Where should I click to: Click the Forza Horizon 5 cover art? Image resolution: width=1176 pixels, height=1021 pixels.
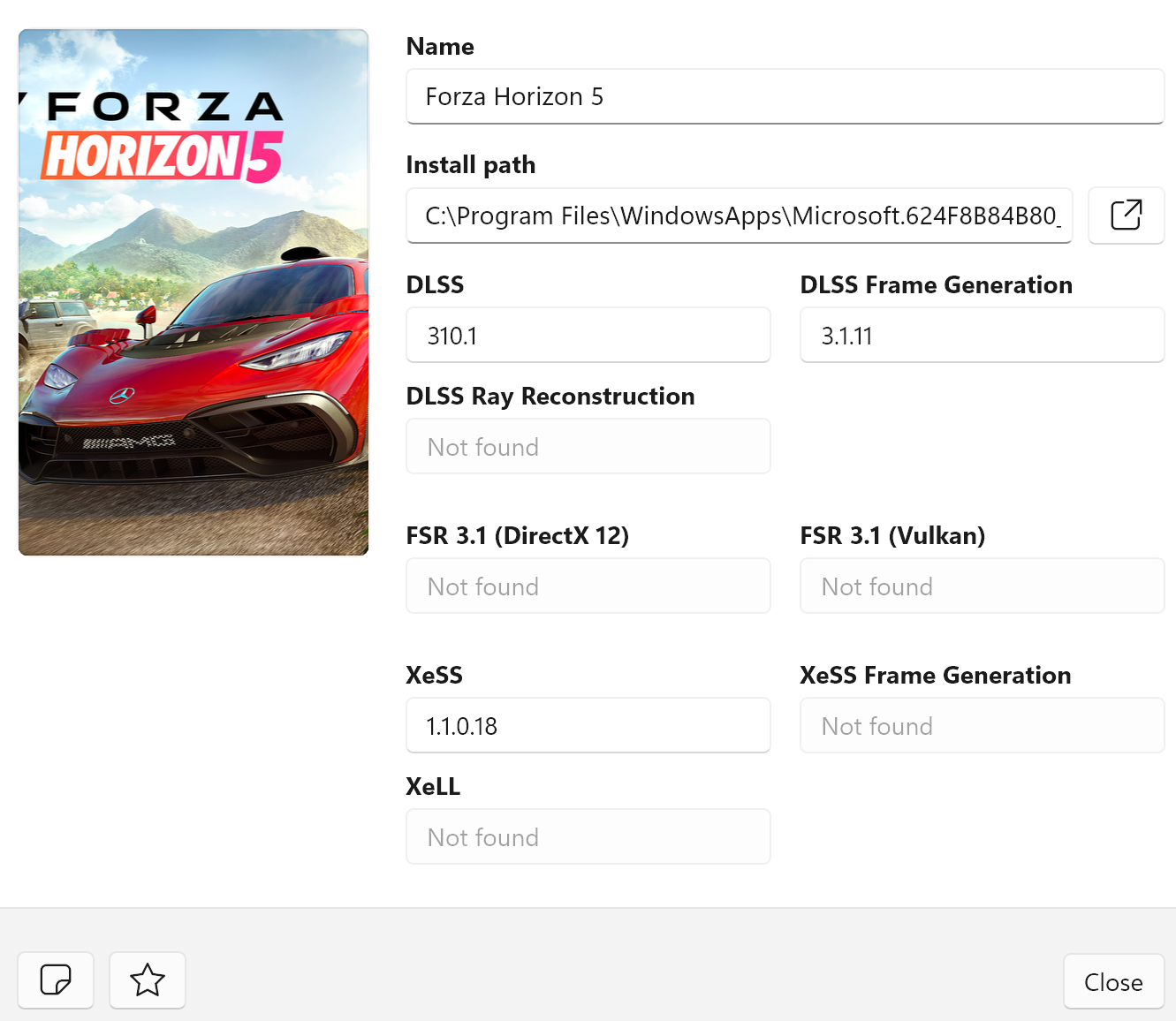193,292
